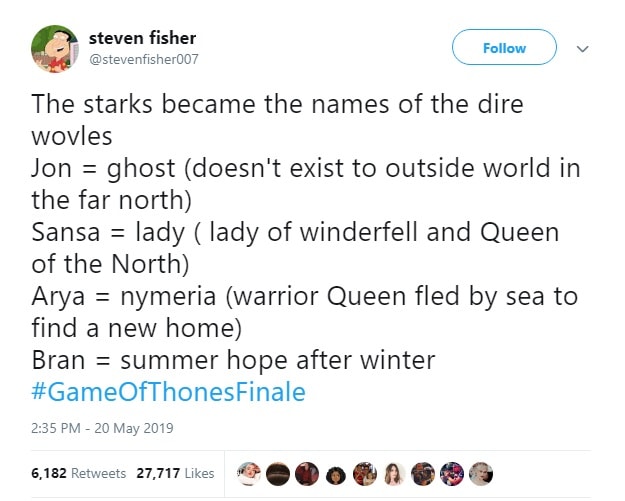This screenshot has height=501, width=625.
Task: Open fifth liker avatar showing group photo
Action: (x=365, y=473)
